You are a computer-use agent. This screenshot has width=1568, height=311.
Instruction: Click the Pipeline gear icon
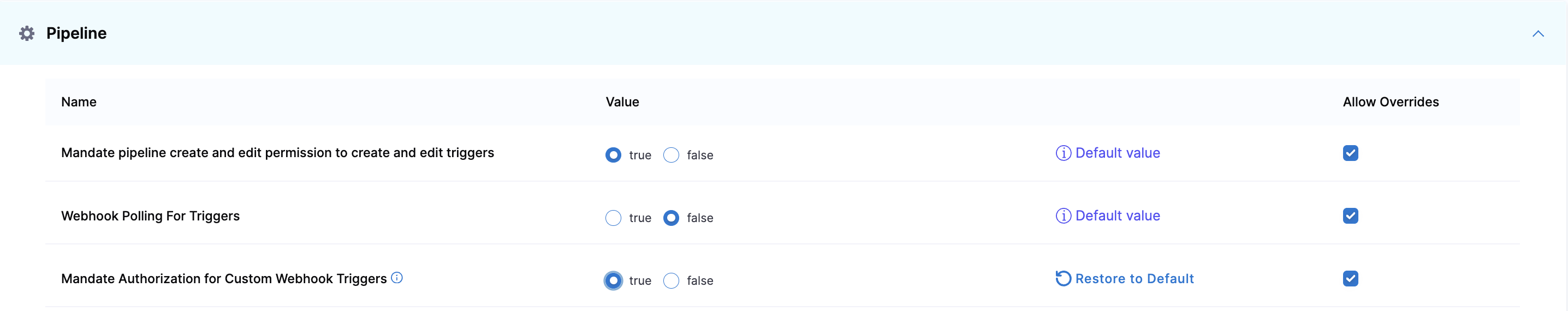coord(27,33)
